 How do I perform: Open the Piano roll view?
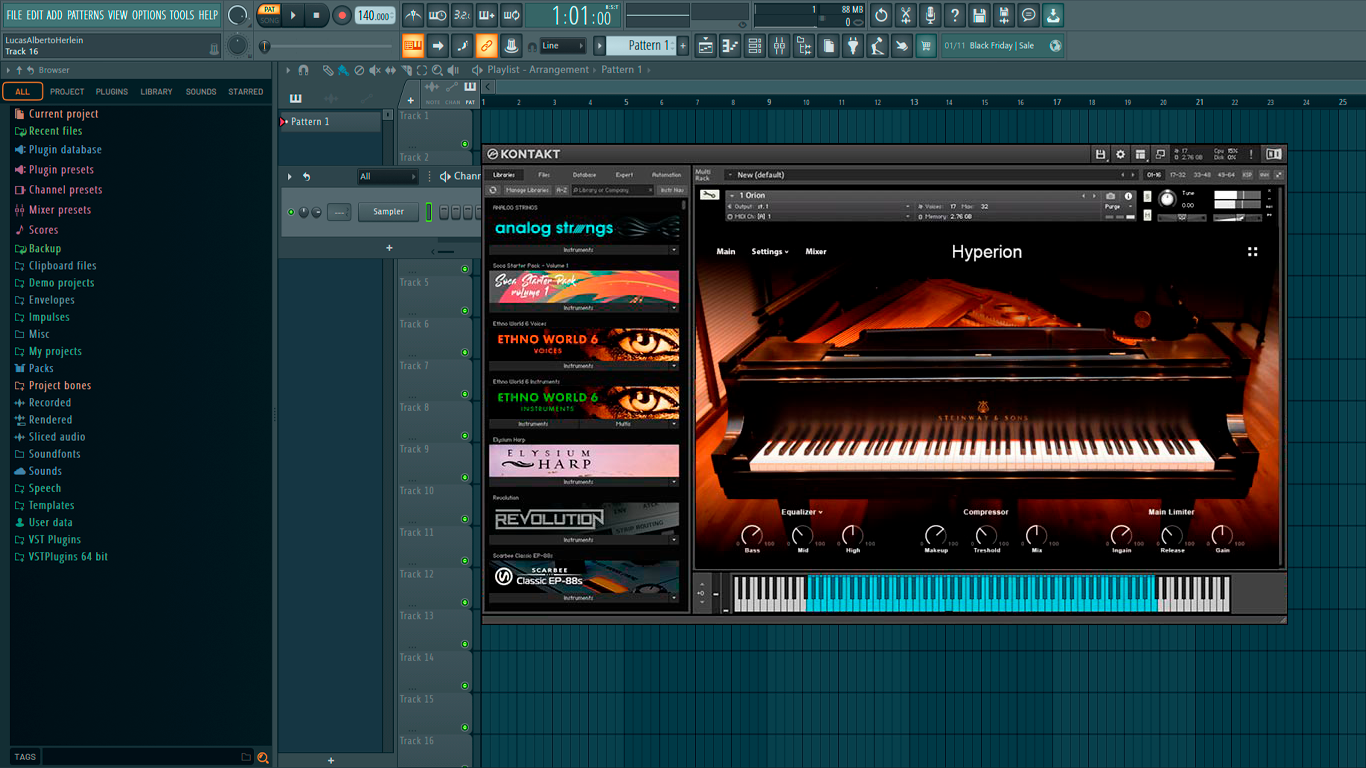tap(730, 45)
